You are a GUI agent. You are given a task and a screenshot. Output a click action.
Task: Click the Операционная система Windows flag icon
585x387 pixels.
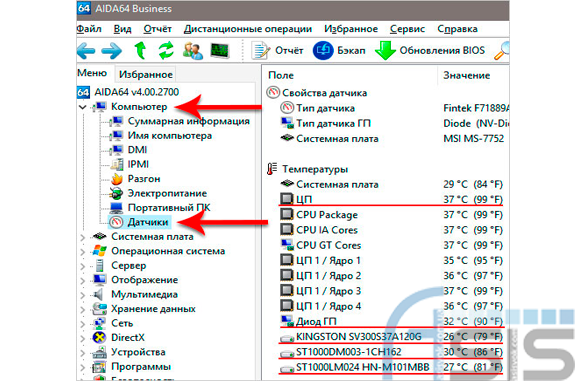pyautogui.click(x=100, y=251)
